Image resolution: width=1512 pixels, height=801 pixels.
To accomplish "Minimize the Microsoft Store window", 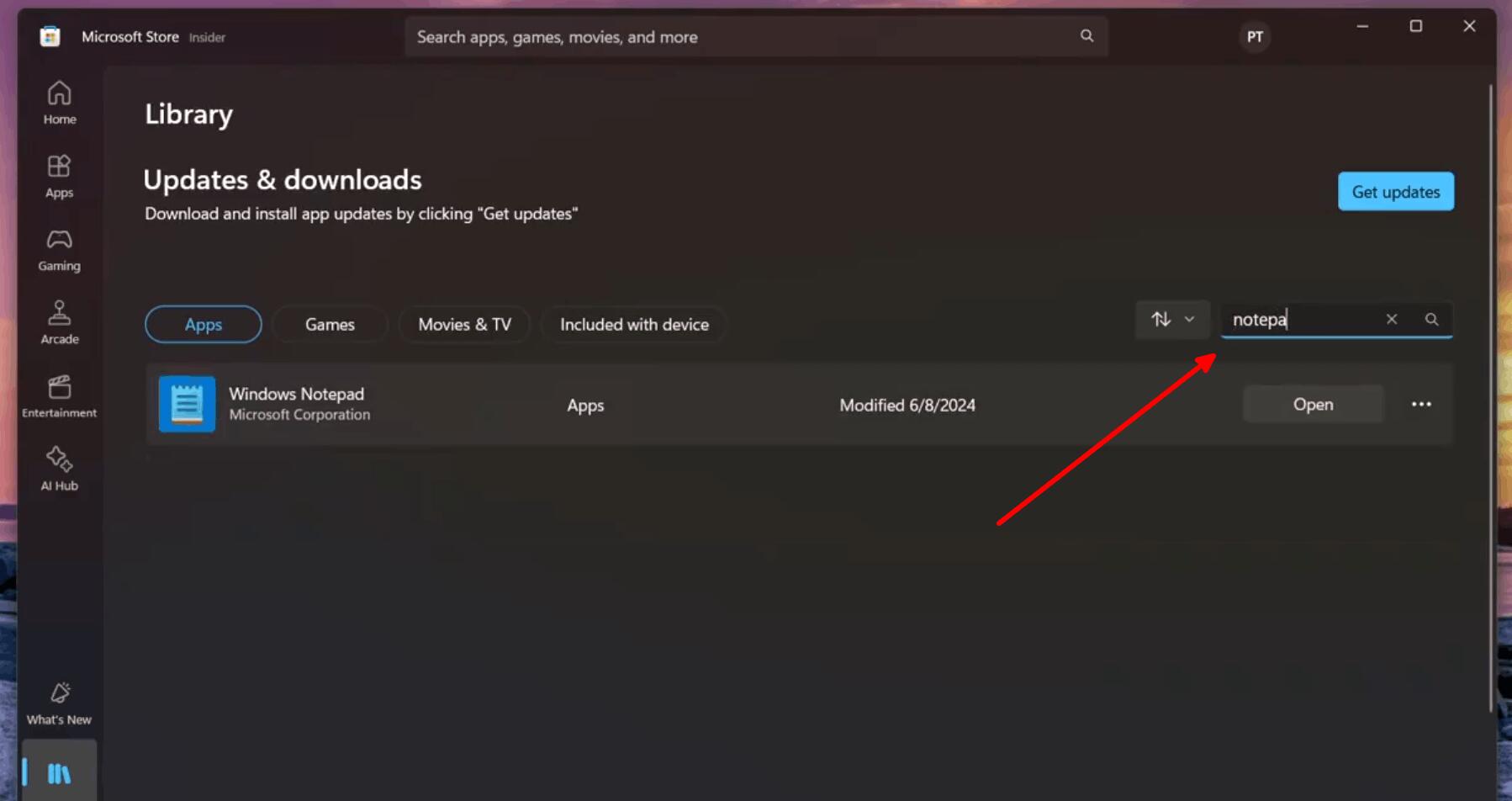I will [x=1362, y=26].
